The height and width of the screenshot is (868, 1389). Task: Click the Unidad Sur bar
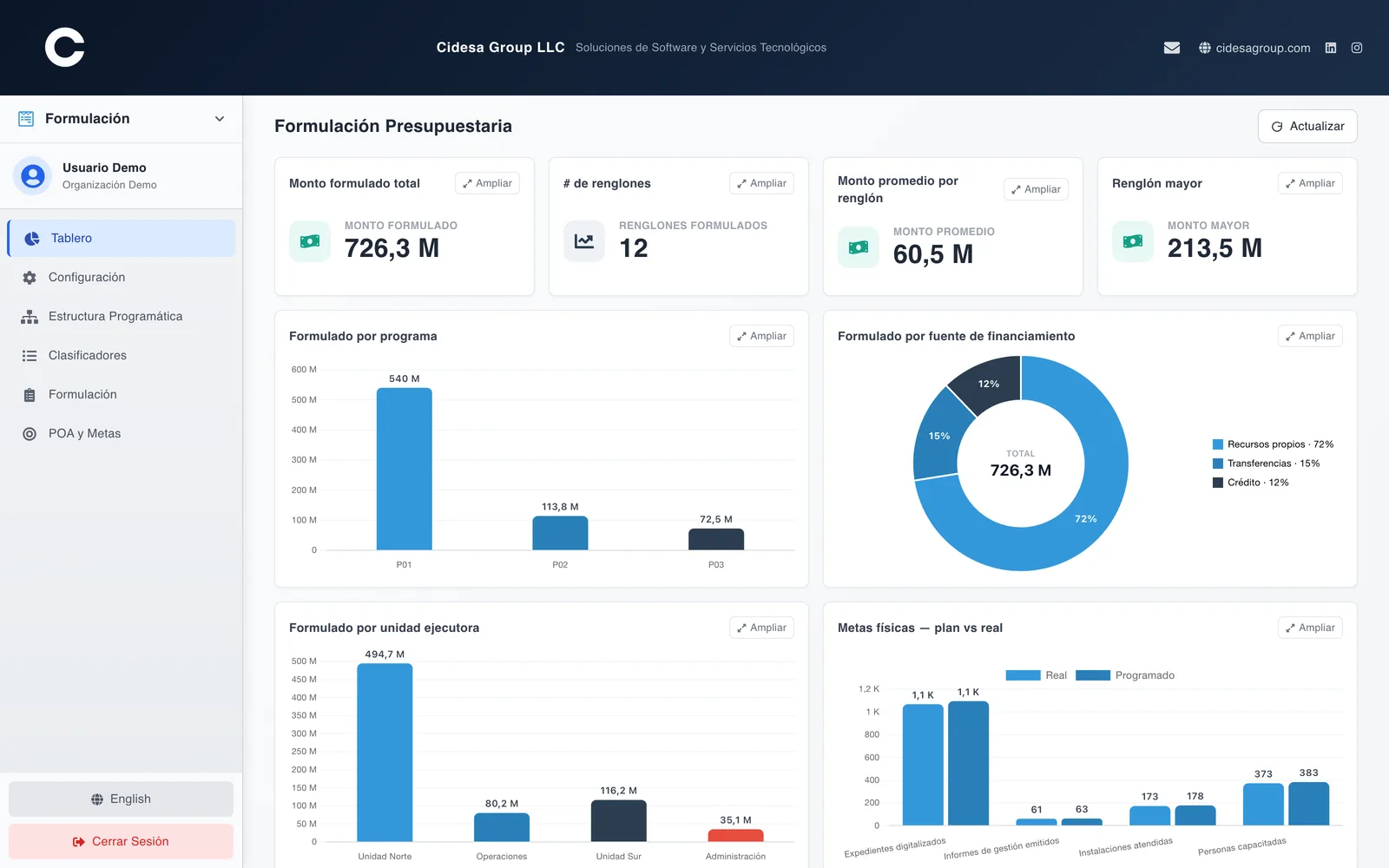[619, 821]
